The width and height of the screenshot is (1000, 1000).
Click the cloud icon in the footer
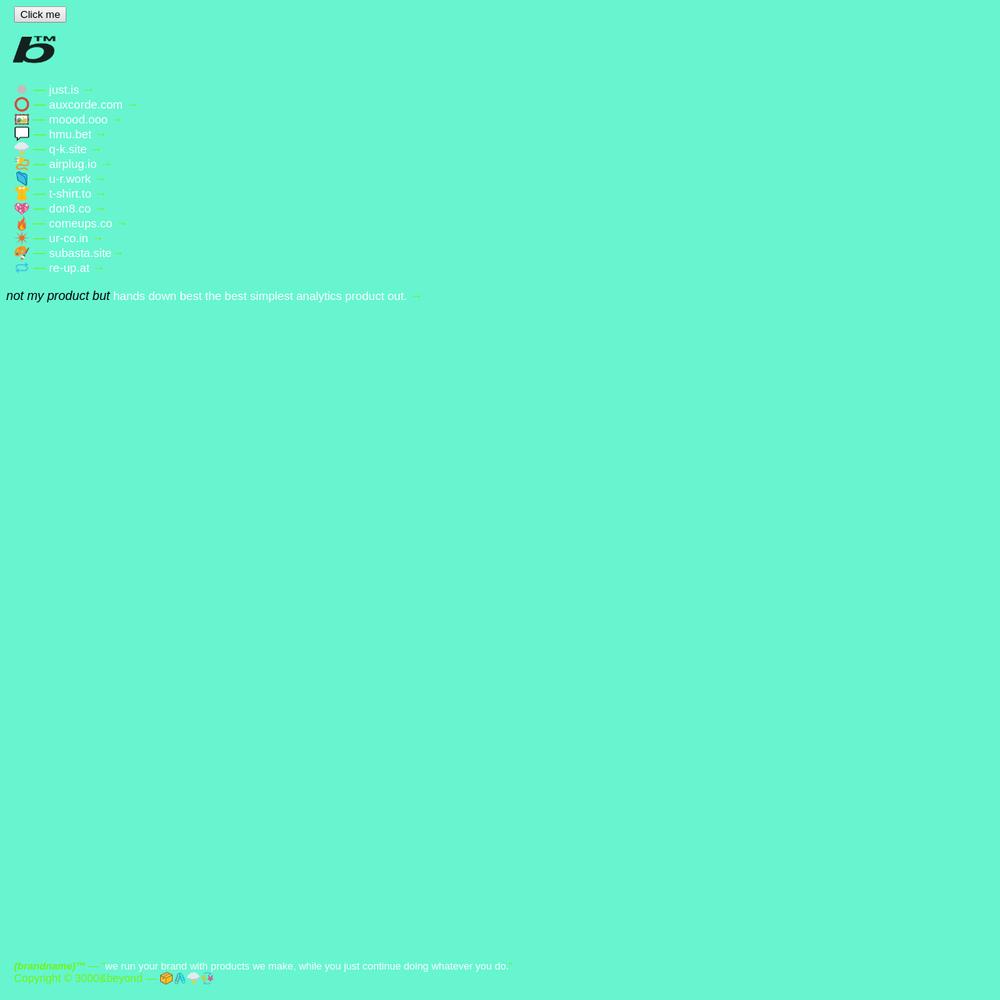coord(193,978)
